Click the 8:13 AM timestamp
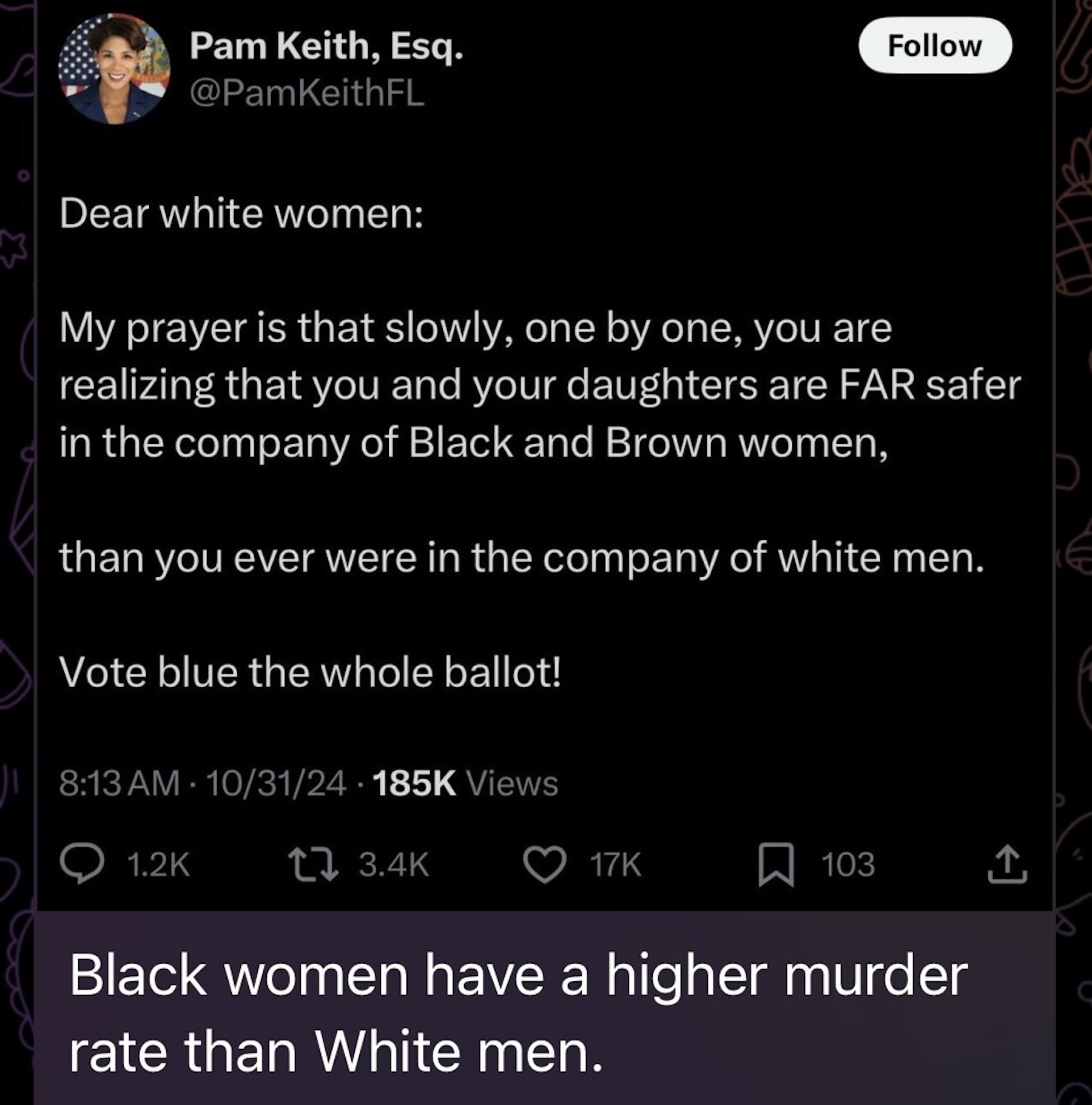The height and width of the screenshot is (1105, 1092). coord(120,783)
